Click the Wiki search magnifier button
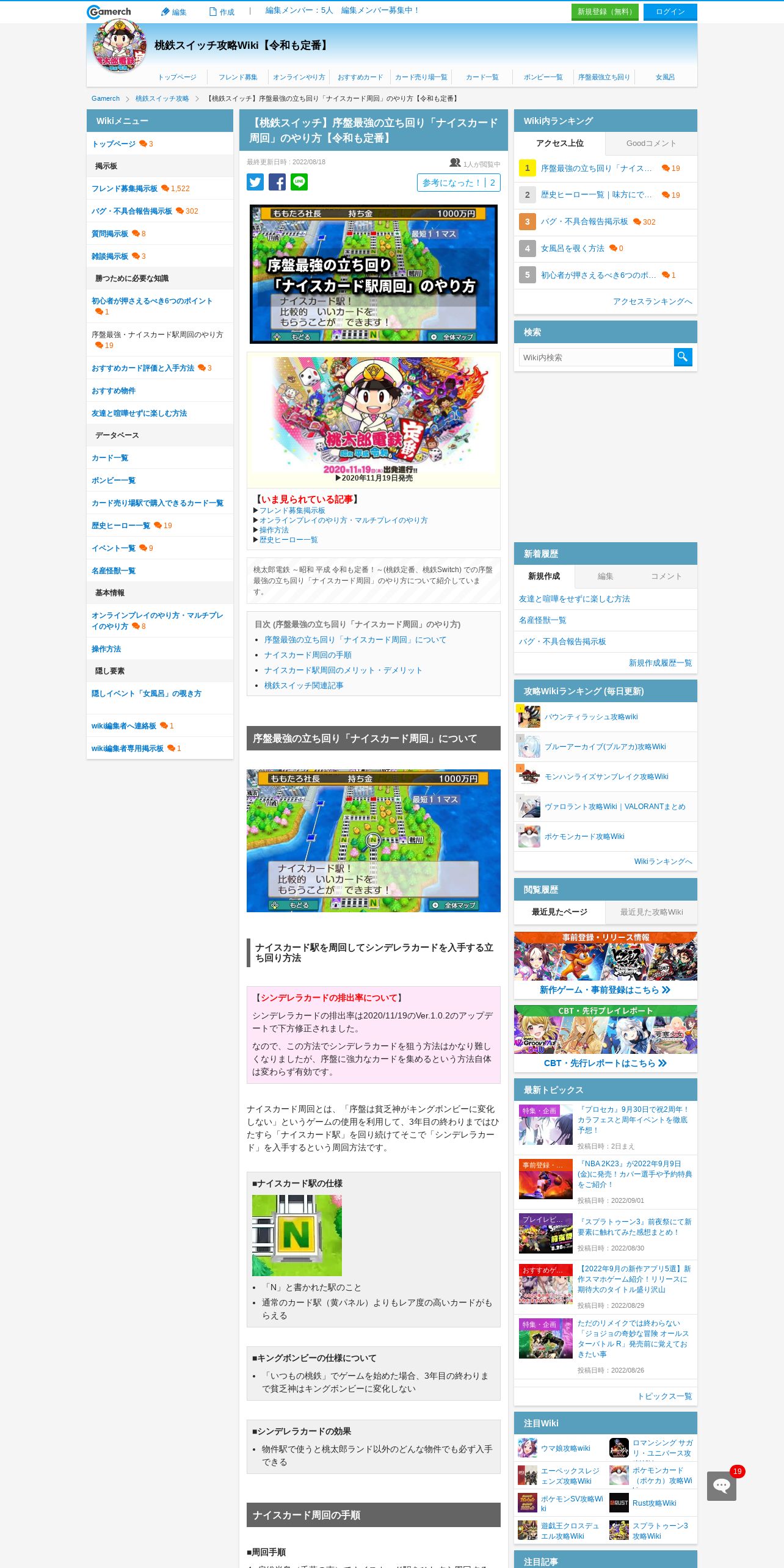The width and height of the screenshot is (784, 1568). pos(683,357)
